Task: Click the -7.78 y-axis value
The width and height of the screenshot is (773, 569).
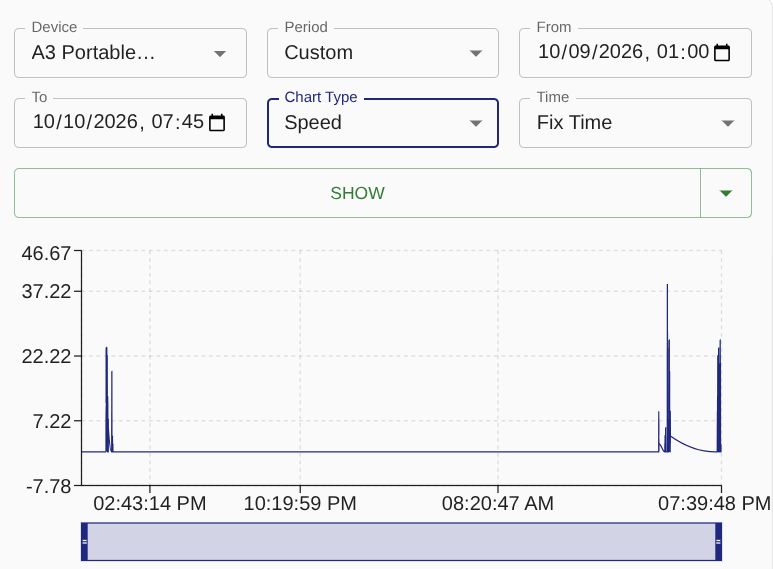Action: coord(49,486)
